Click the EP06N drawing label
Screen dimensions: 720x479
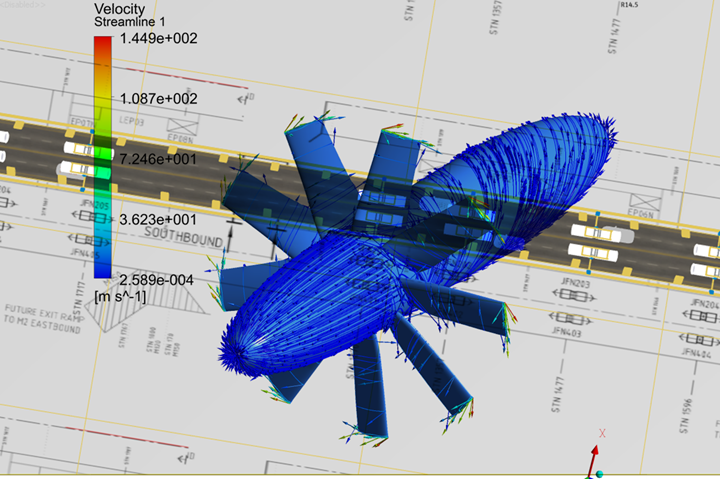click(x=641, y=213)
